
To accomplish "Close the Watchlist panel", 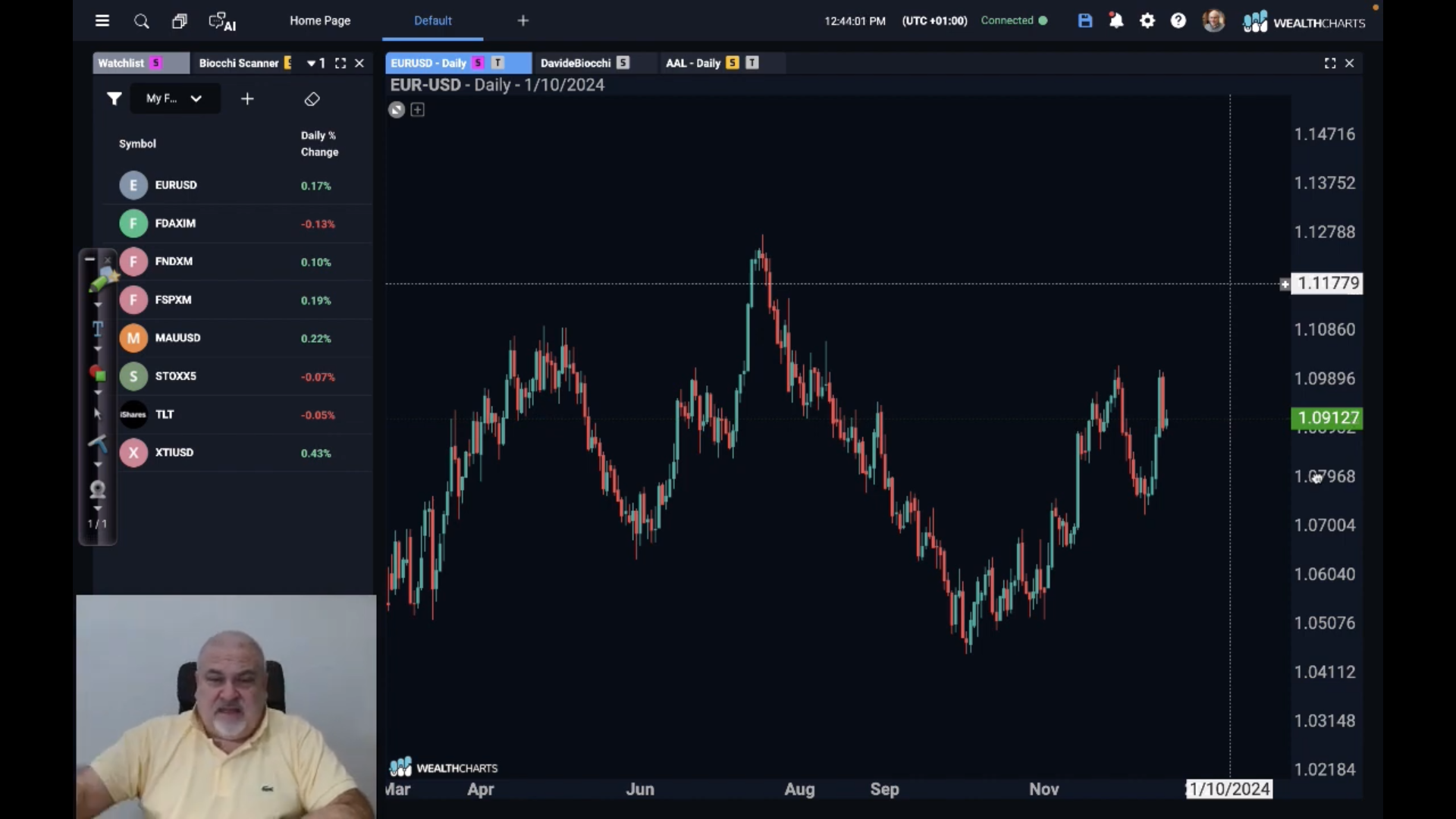I will click(x=359, y=64).
